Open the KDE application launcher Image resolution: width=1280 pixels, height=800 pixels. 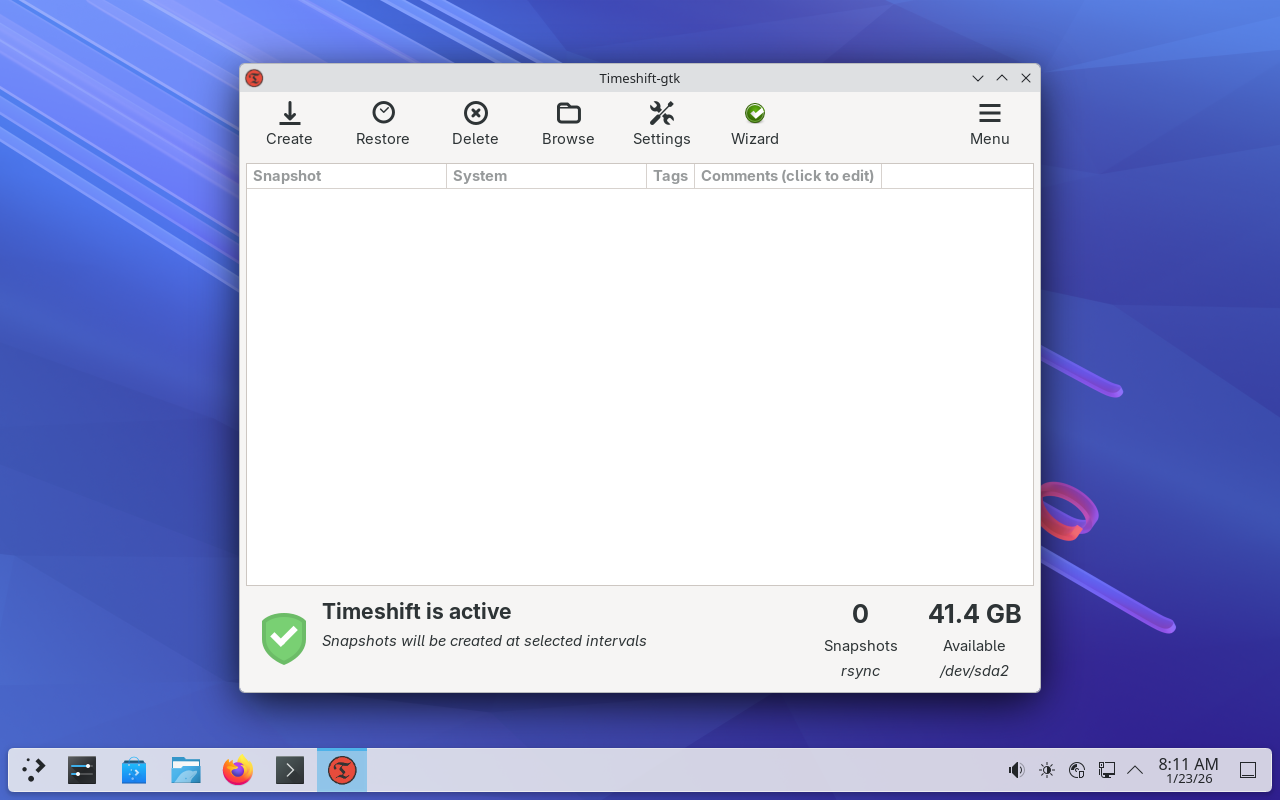(x=34, y=770)
